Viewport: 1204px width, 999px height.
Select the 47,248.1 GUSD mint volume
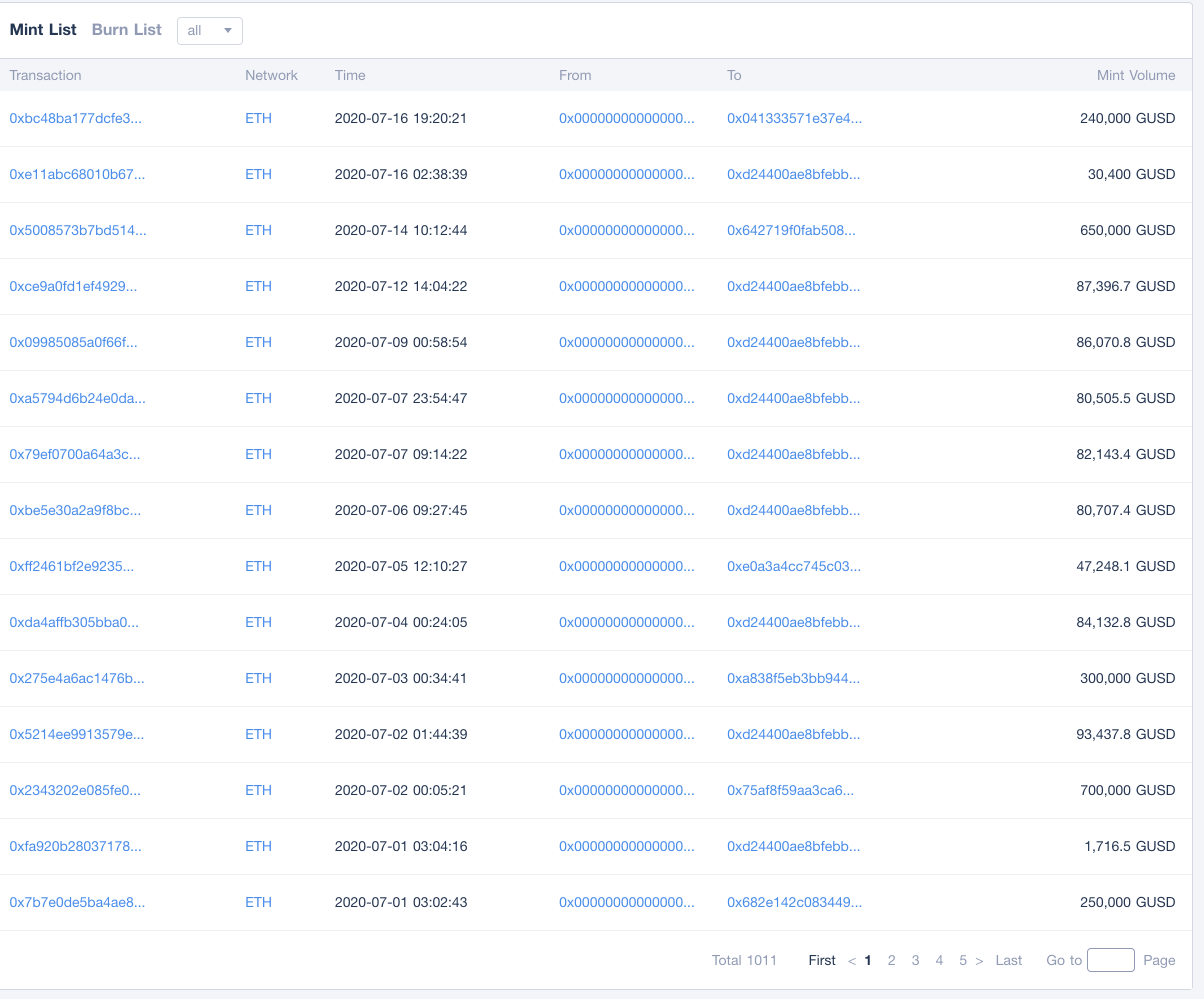(x=1126, y=566)
